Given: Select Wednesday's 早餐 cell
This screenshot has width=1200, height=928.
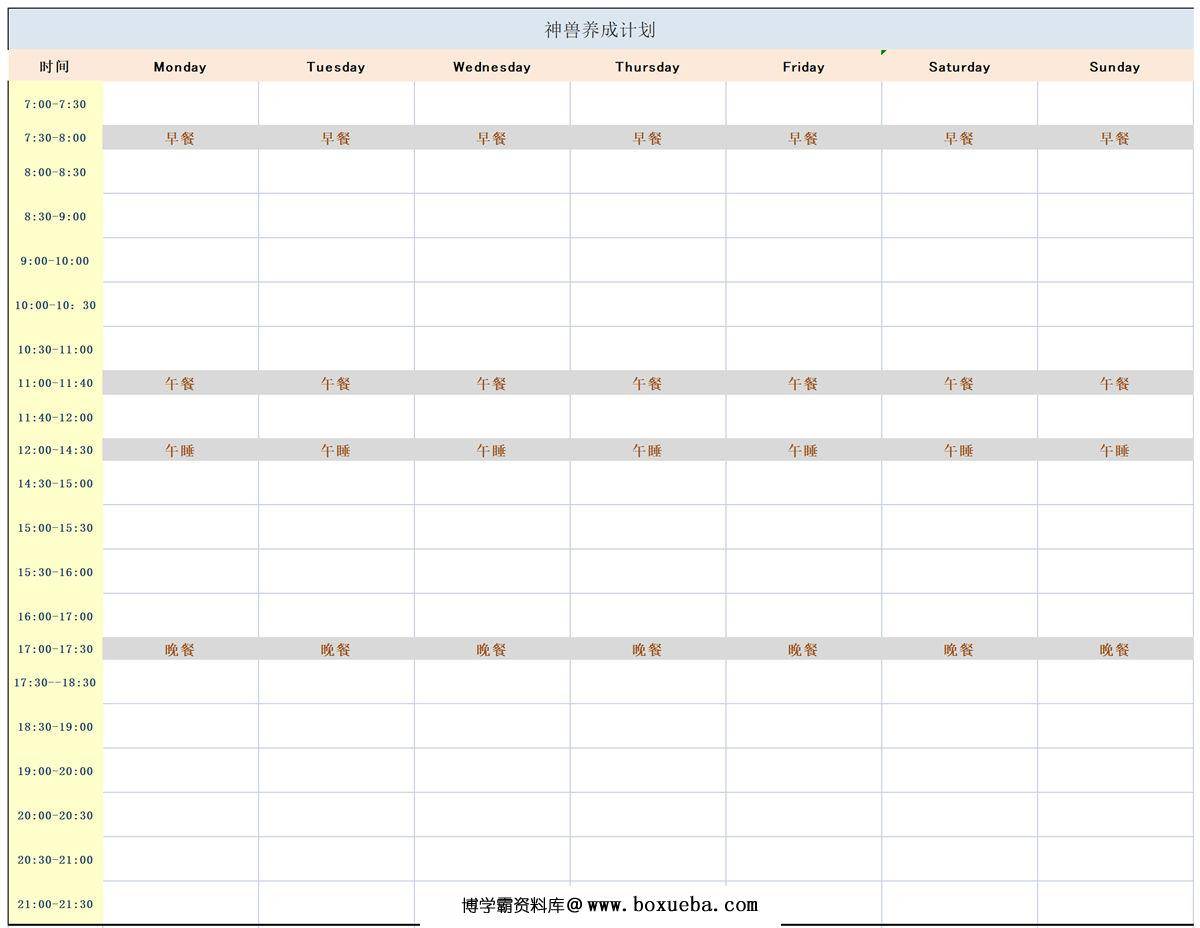Looking at the screenshot, I should [492, 138].
